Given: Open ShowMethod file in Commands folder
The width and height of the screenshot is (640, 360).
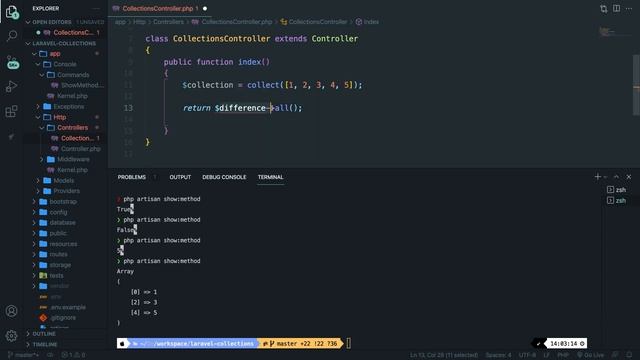Looking at the screenshot, I should point(82,85).
